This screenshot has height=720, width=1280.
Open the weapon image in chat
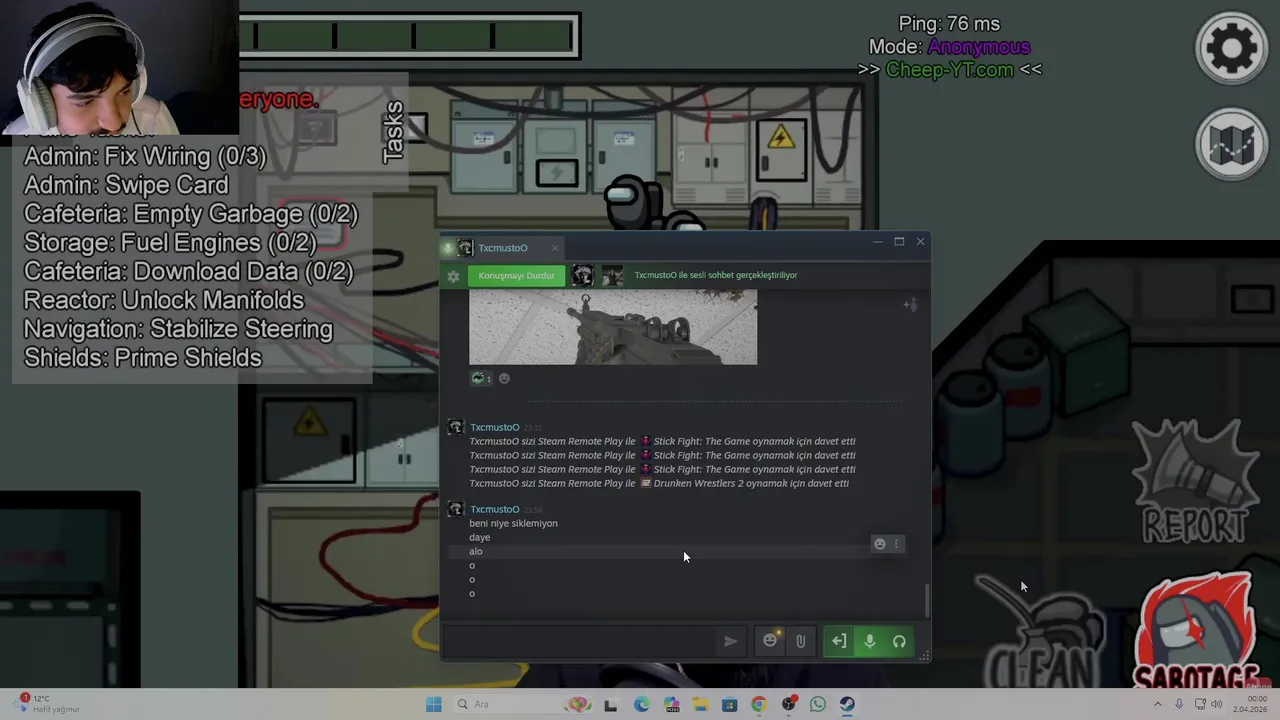613,327
